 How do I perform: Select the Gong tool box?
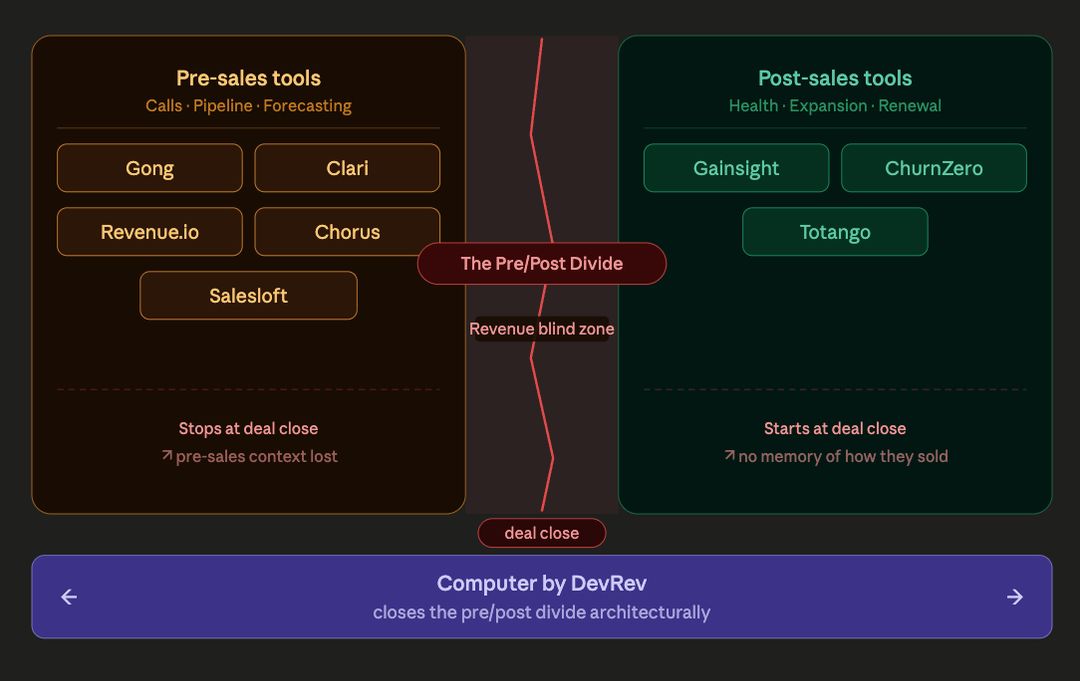coord(149,168)
